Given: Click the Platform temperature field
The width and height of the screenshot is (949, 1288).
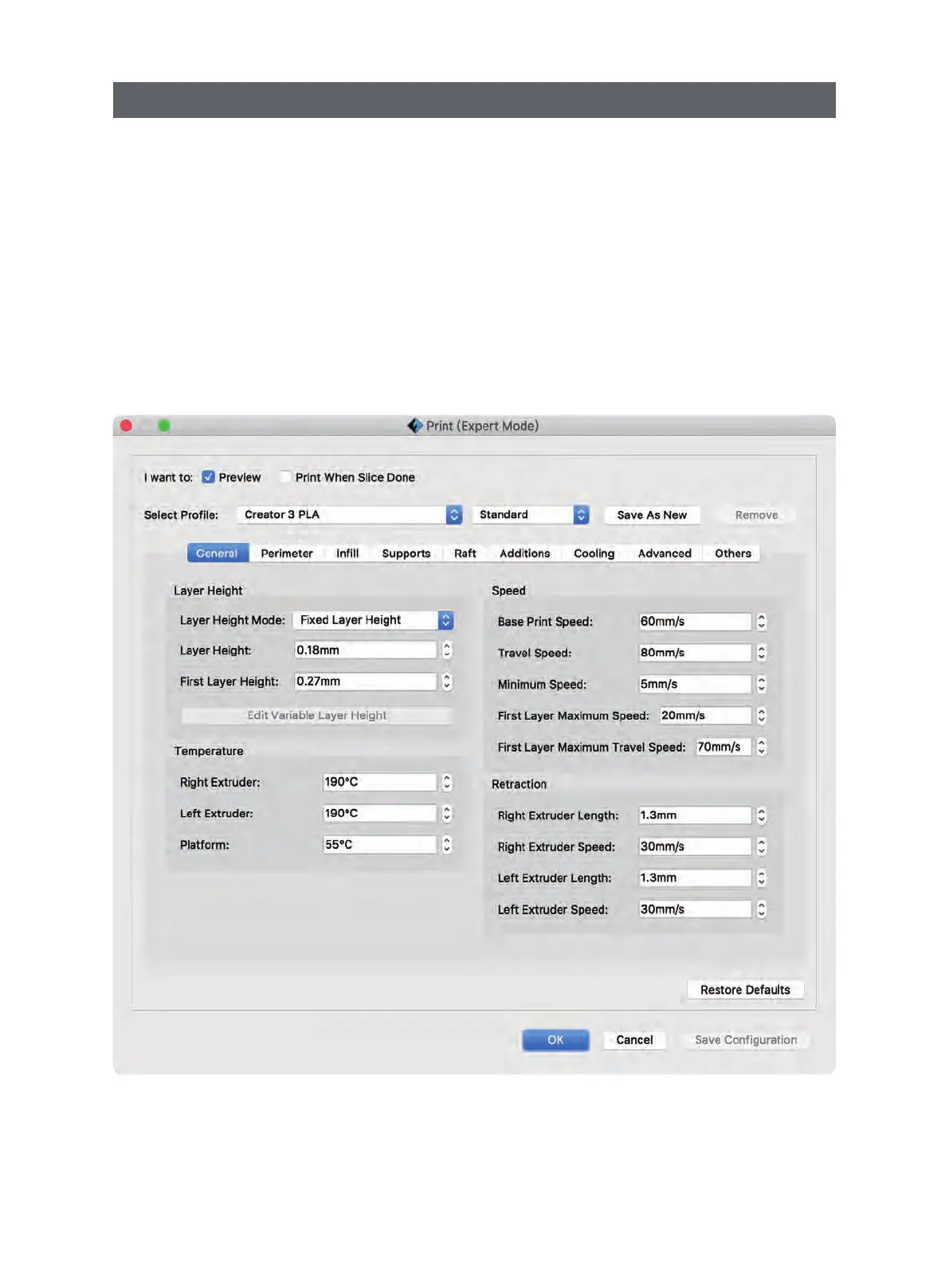Looking at the screenshot, I should 379,844.
